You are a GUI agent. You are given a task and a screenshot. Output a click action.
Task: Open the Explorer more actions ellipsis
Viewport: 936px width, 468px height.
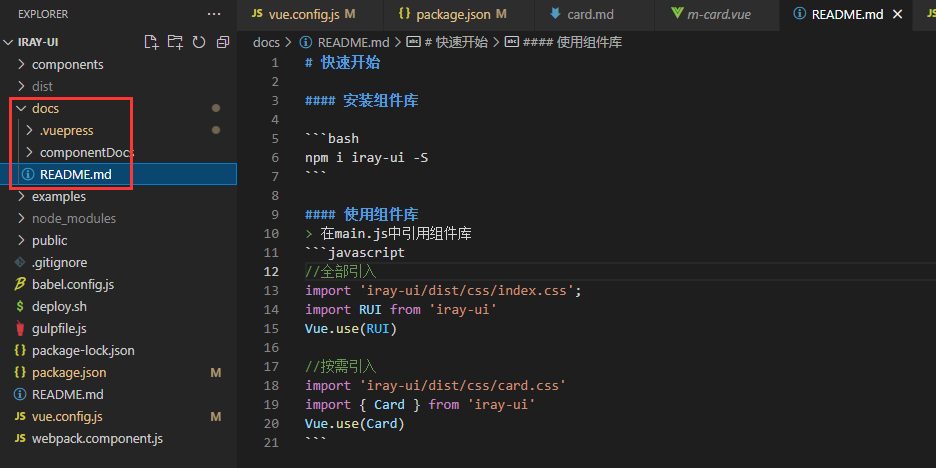pyautogui.click(x=214, y=14)
